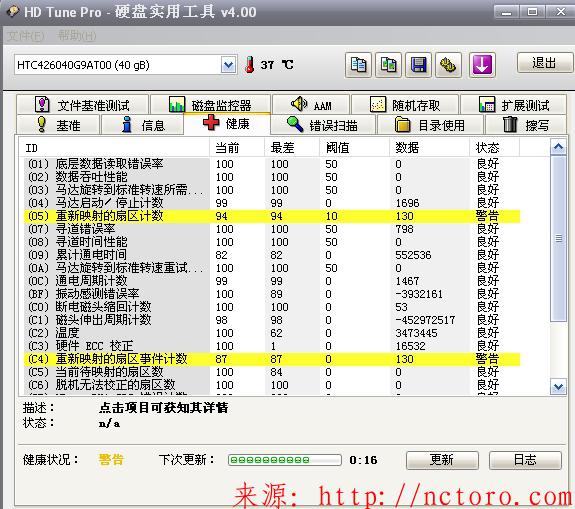Click data value 1696 in row 04
The height and width of the screenshot is (509, 575).
click(407, 203)
